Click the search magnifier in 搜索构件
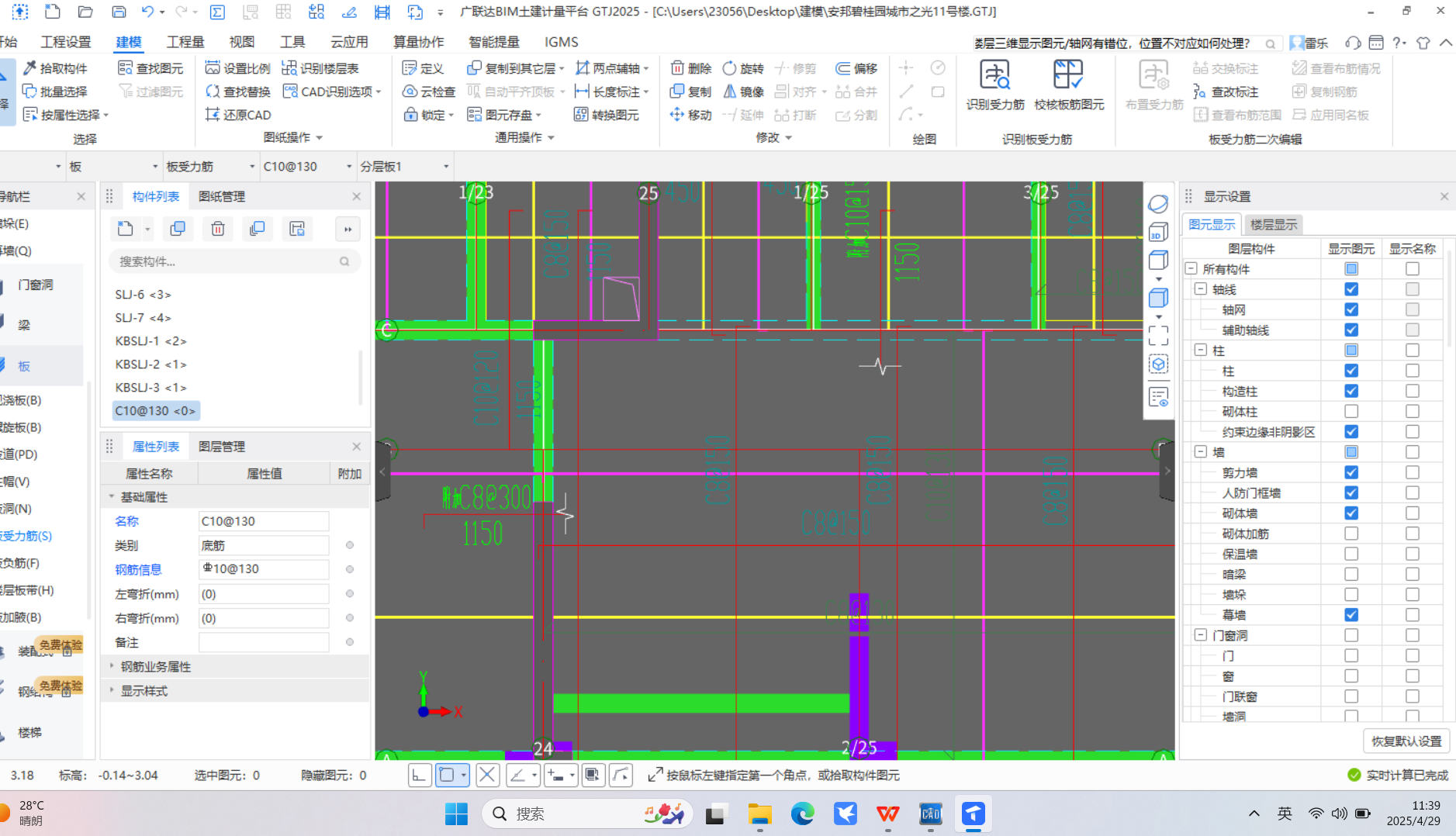Viewport: 1456px width, 836px height. click(344, 261)
